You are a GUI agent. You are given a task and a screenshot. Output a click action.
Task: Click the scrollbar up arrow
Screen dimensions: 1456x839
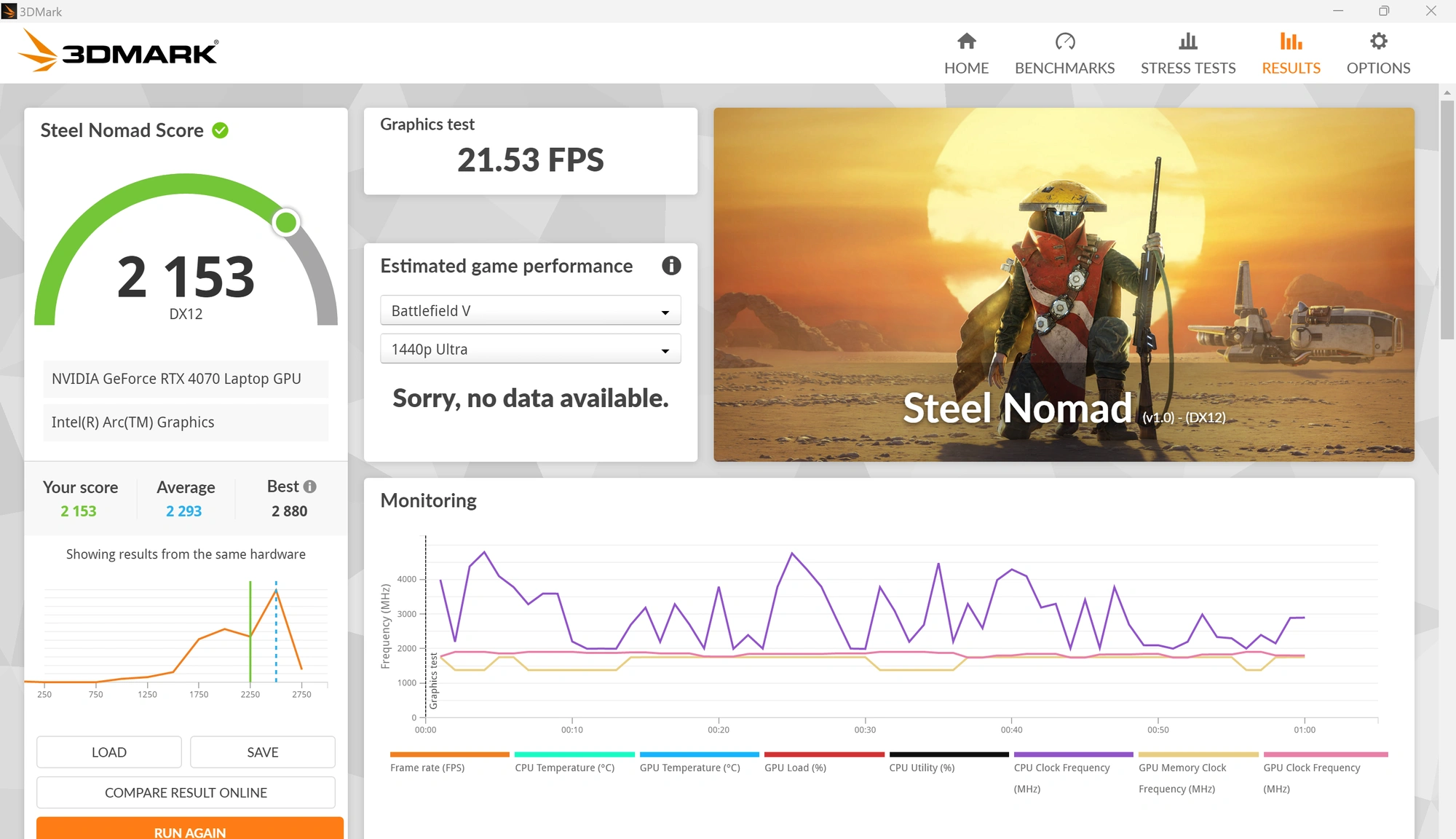(x=1447, y=92)
